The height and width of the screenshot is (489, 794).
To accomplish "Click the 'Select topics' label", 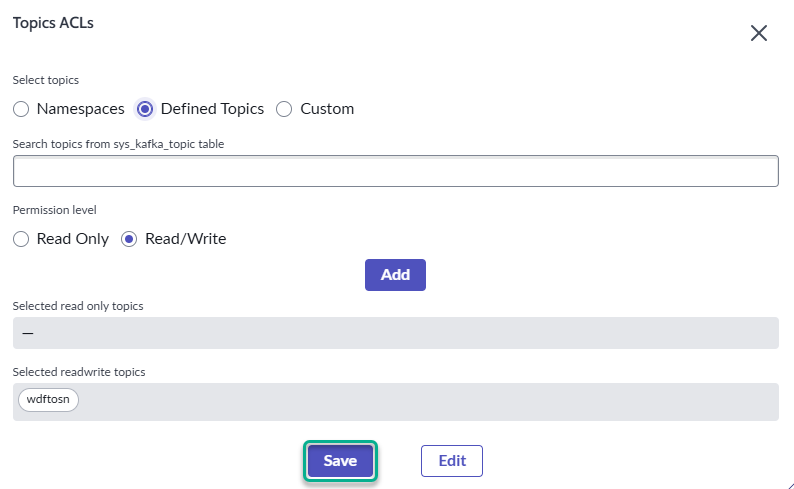I will tap(45, 80).
